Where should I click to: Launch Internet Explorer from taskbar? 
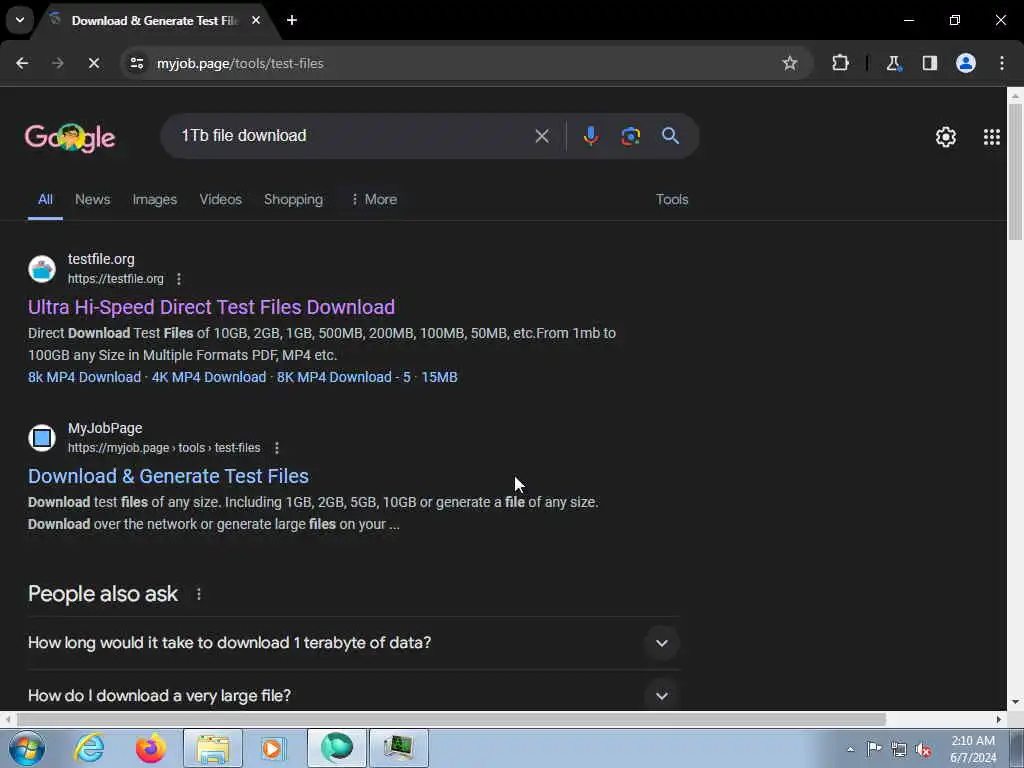point(89,748)
